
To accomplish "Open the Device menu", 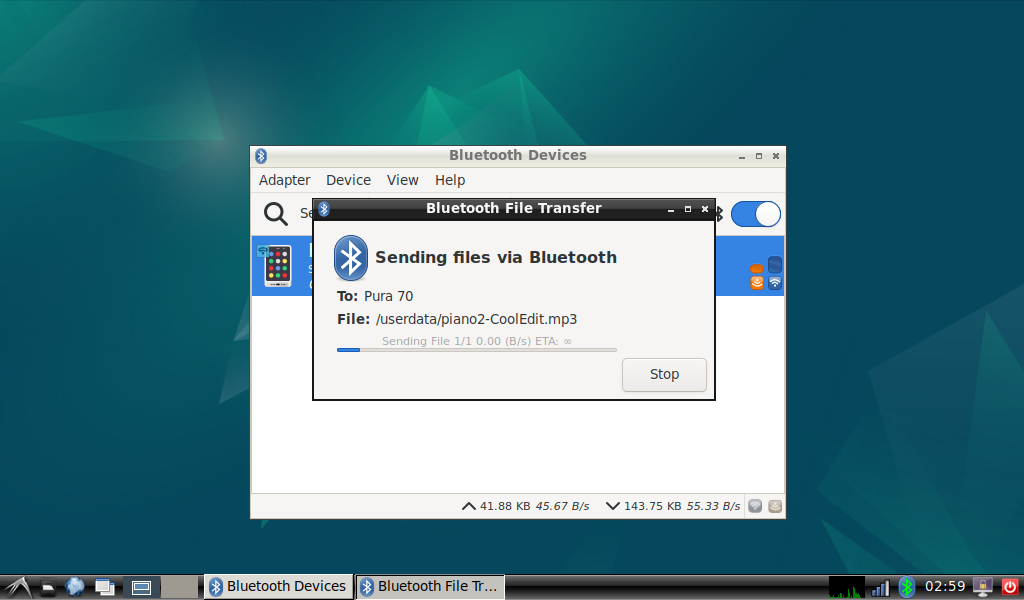I will click(348, 180).
